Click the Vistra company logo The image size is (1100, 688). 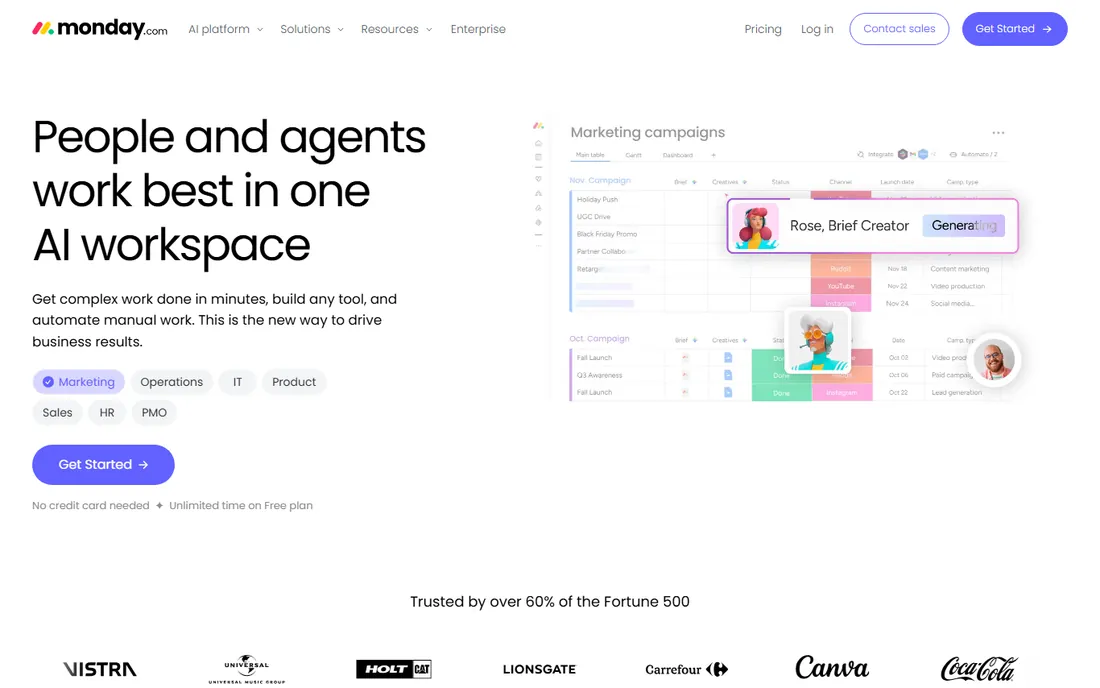coord(100,669)
